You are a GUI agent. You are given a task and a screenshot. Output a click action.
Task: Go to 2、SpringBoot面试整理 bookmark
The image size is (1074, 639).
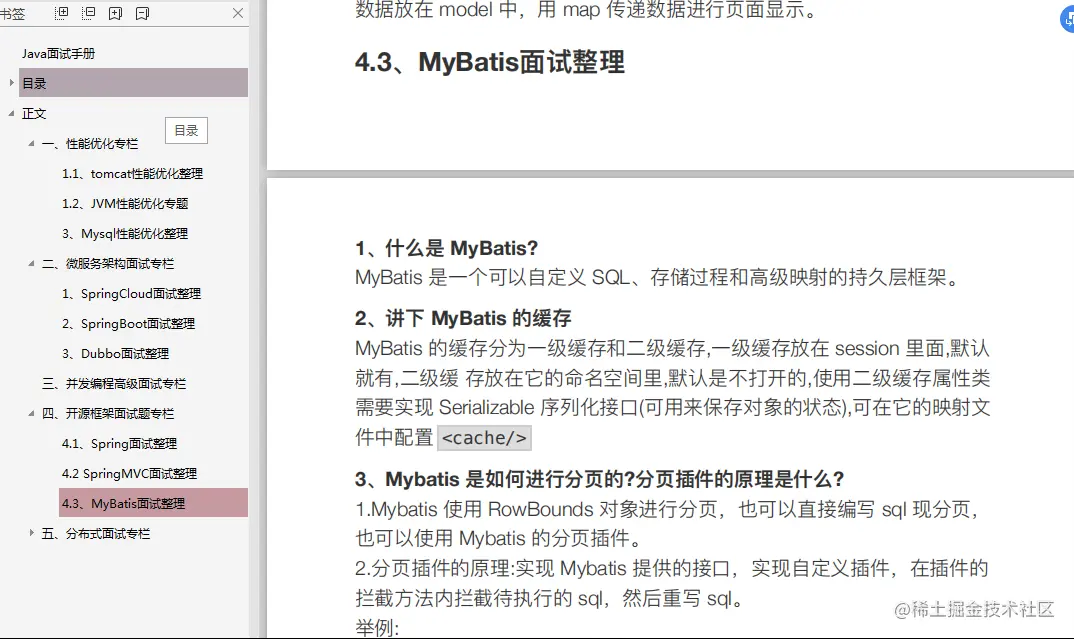click(x=128, y=323)
